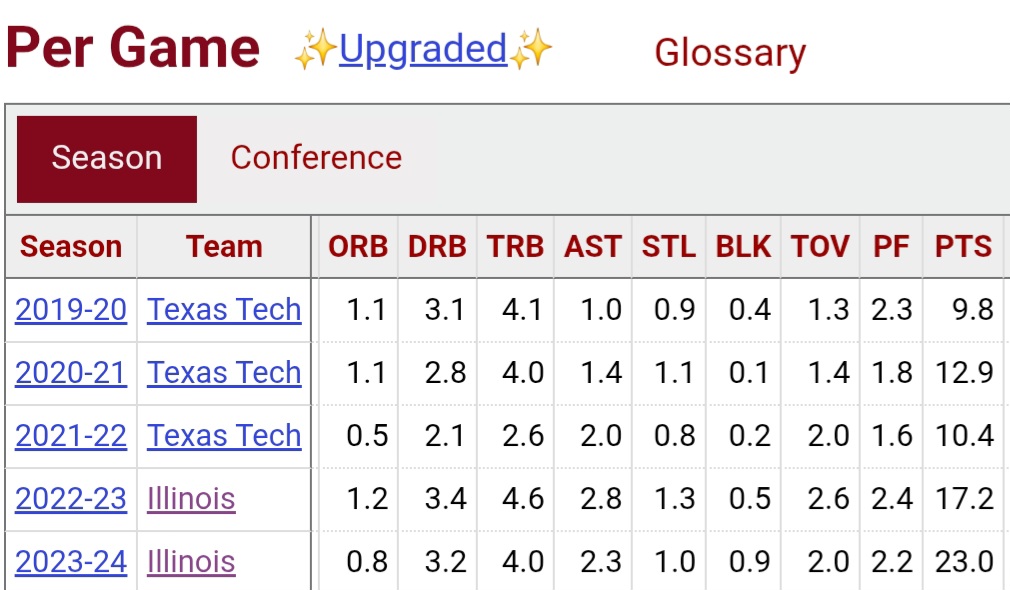Open Texas Tech link in 2019-20 row

(x=224, y=310)
